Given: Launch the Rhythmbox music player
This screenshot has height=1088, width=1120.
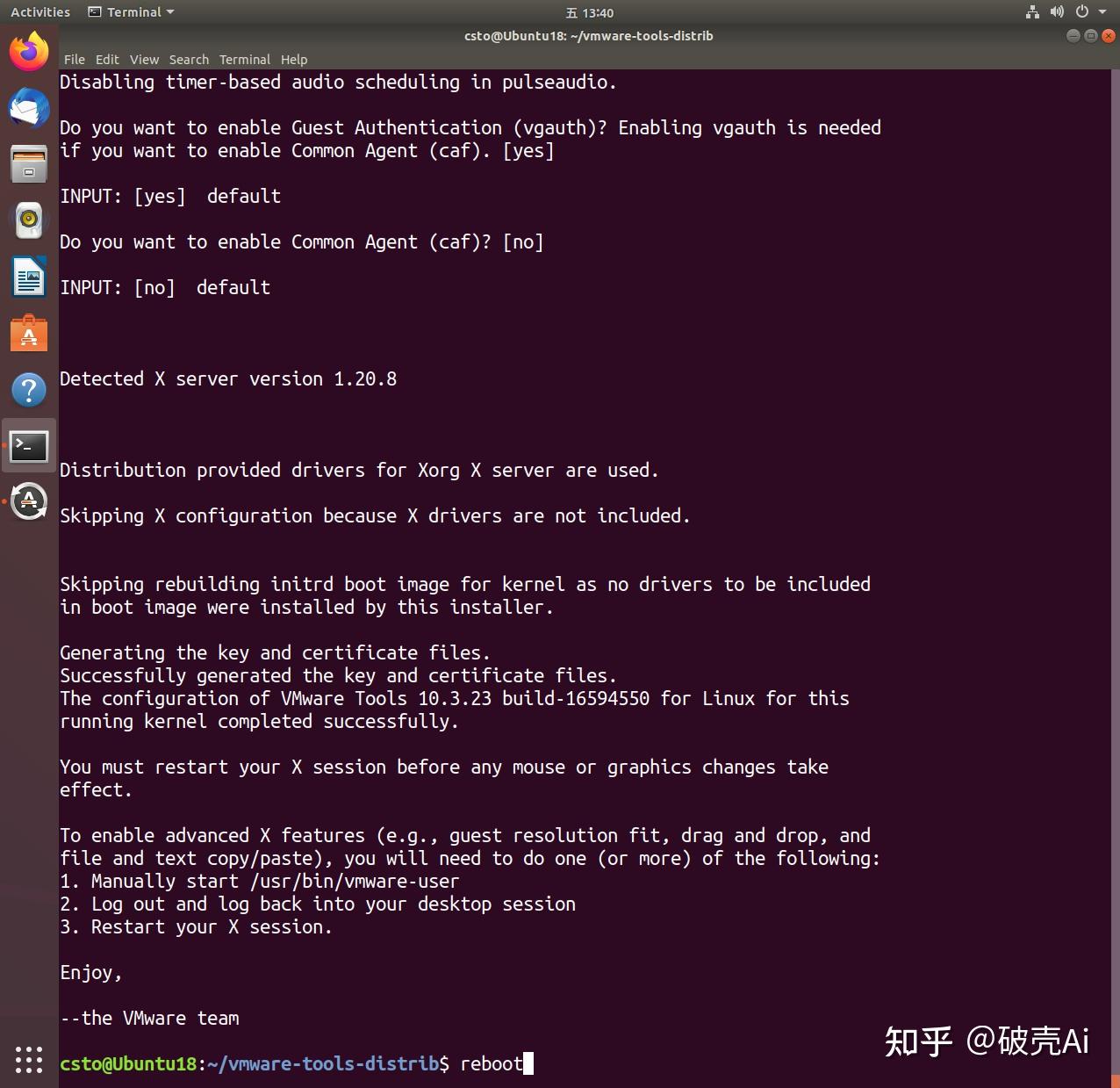Looking at the screenshot, I should [28, 220].
